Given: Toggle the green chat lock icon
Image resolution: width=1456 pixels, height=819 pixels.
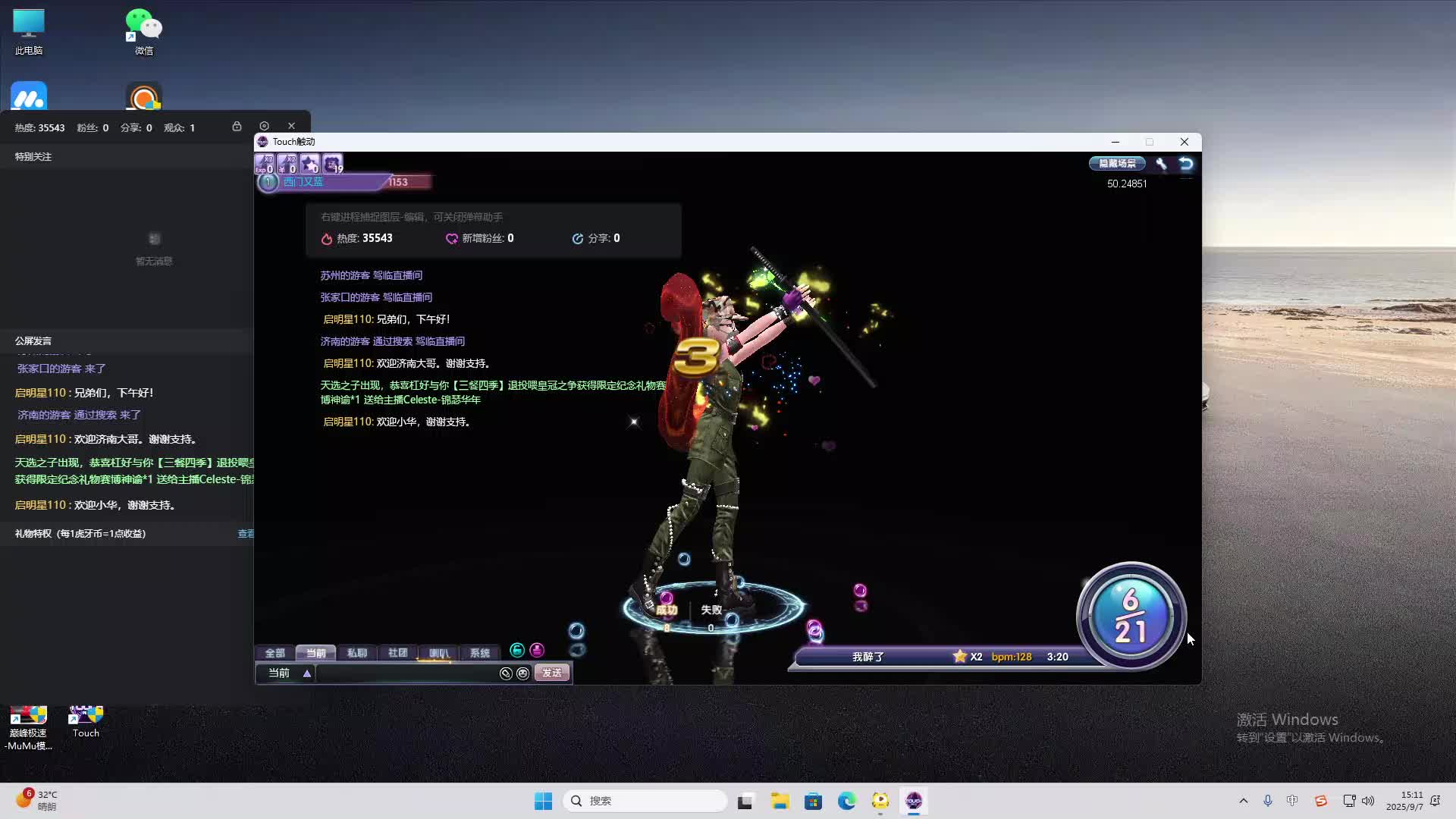Looking at the screenshot, I should (x=517, y=650).
